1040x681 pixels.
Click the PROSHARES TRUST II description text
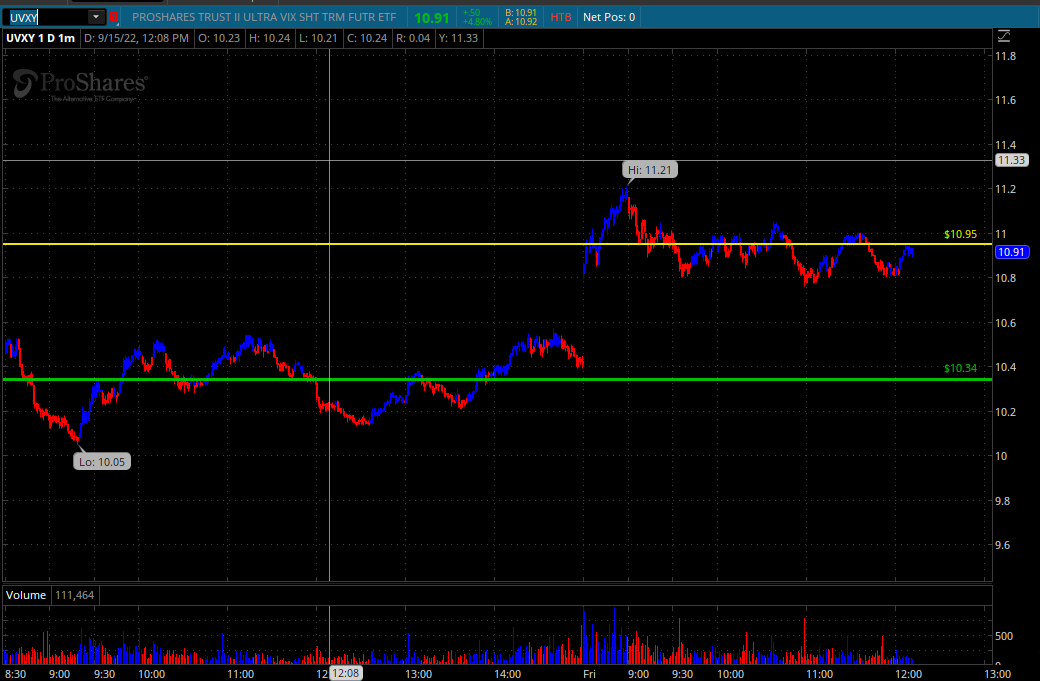(264, 17)
